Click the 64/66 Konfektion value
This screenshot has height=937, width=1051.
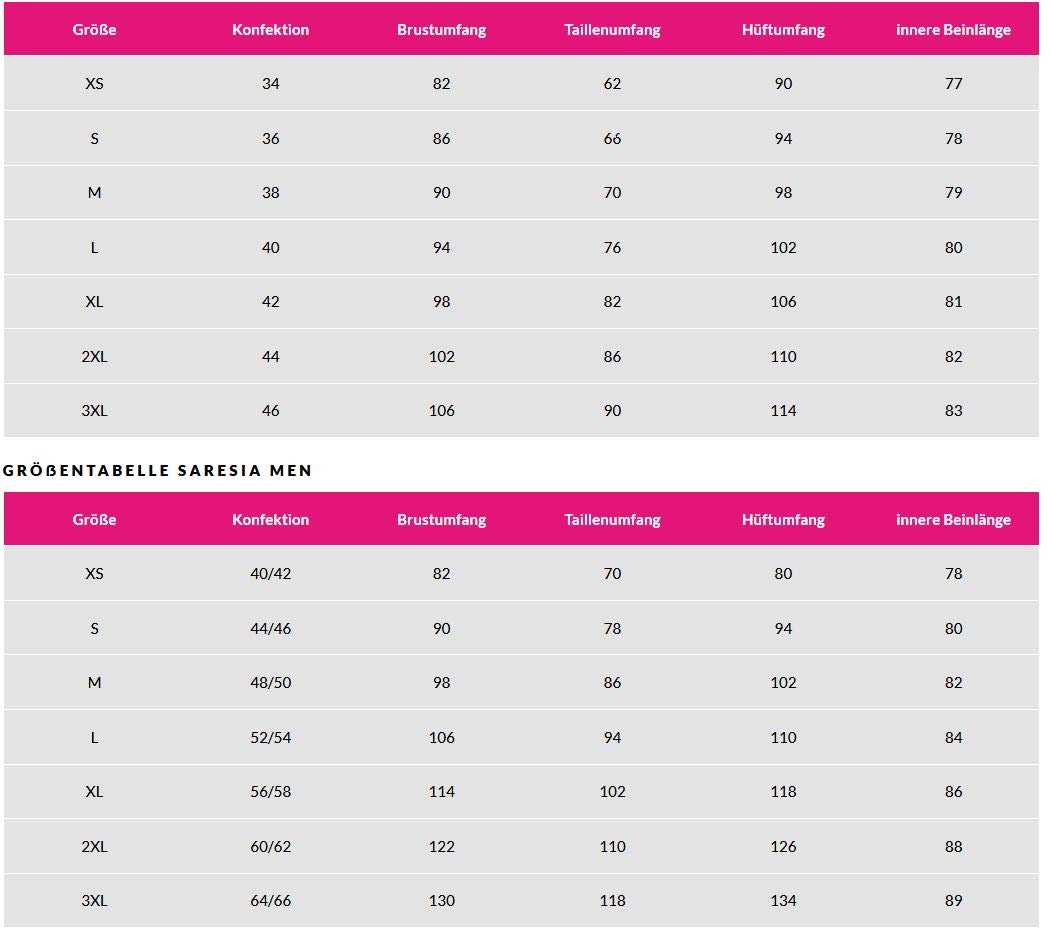(270, 901)
